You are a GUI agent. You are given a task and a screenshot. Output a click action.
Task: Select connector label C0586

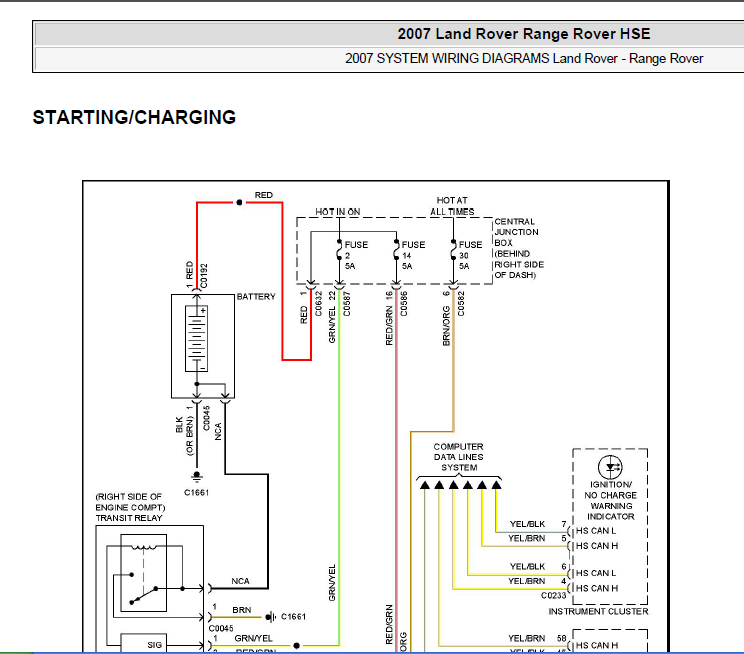(x=404, y=303)
